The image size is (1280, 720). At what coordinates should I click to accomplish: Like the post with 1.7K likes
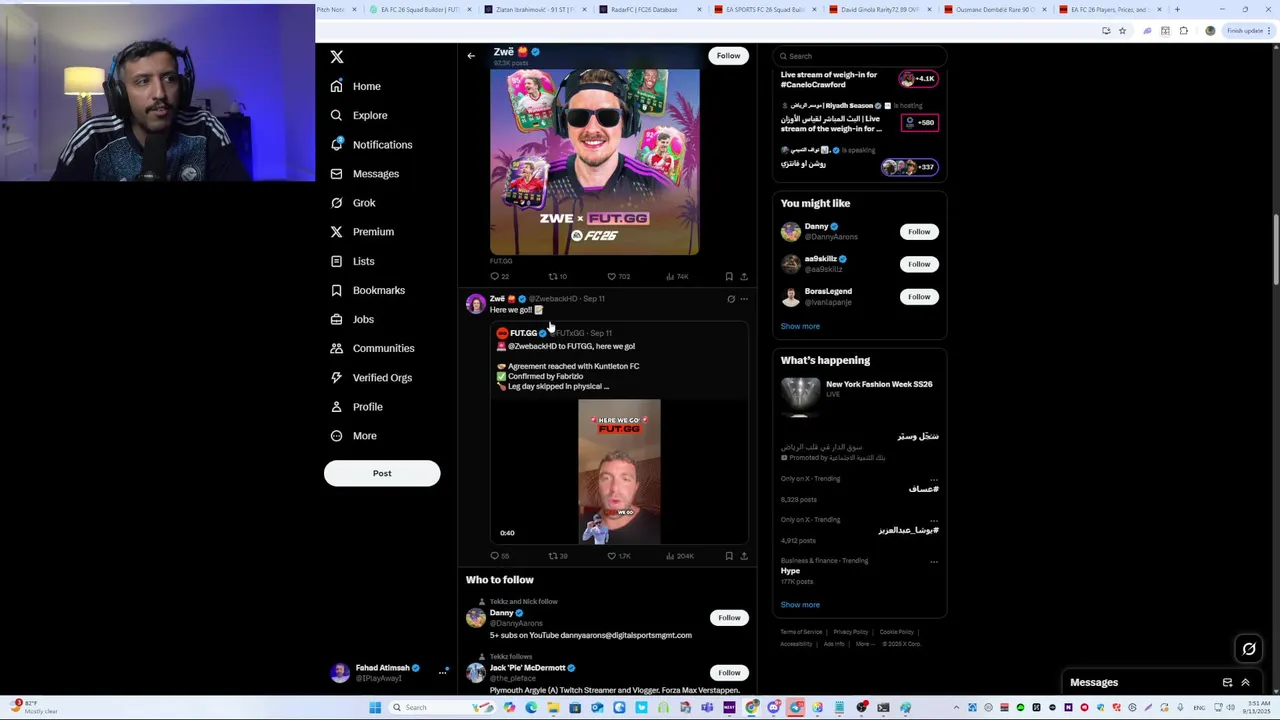pos(618,556)
